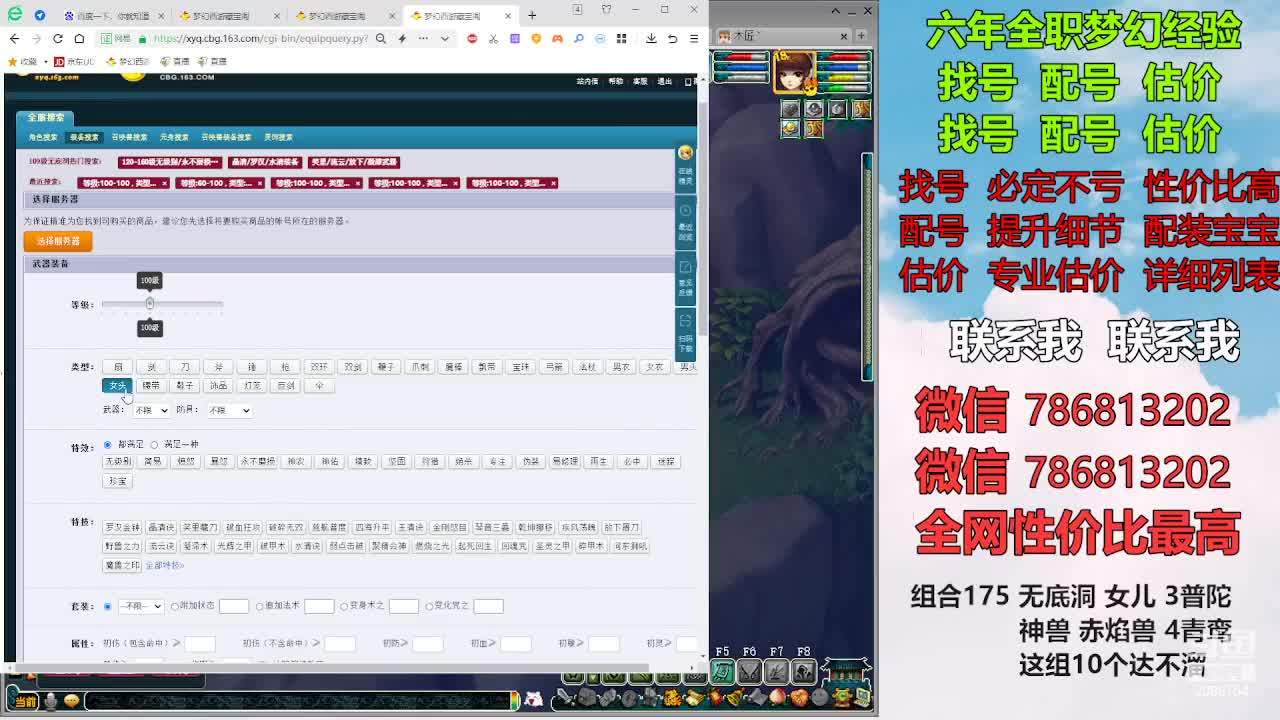Select the 附加状态 radio option
The image size is (1280, 720).
pyautogui.click(x=175, y=606)
